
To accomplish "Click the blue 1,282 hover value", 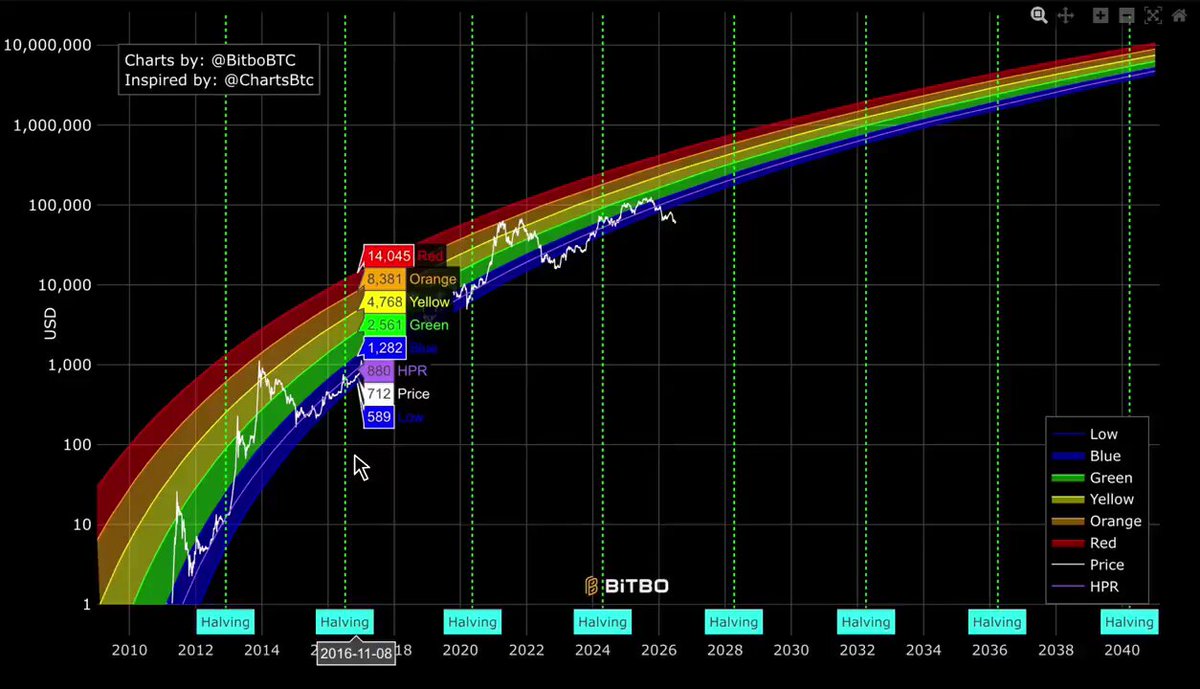I will 386,348.
